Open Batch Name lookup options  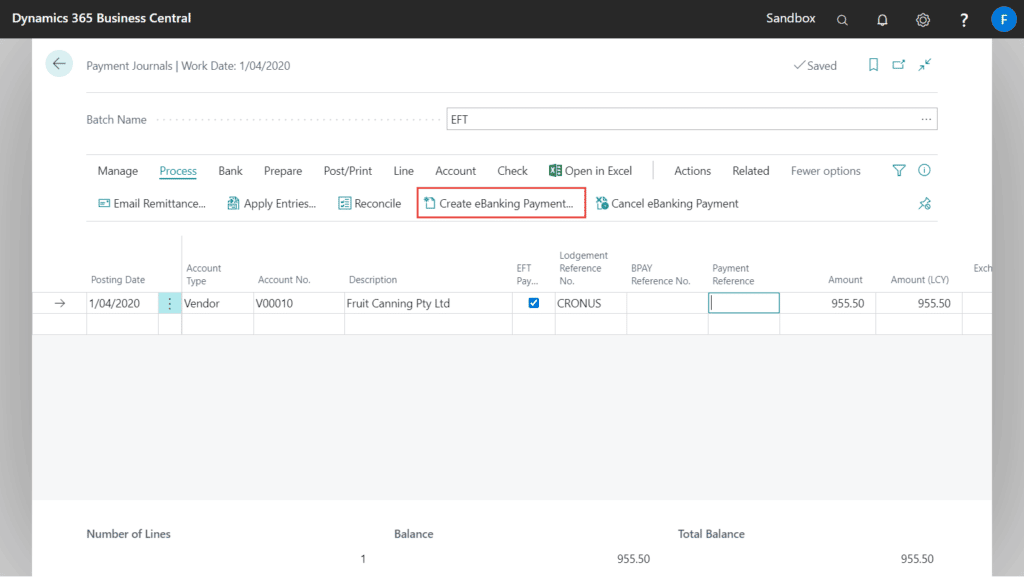click(x=926, y=118)
